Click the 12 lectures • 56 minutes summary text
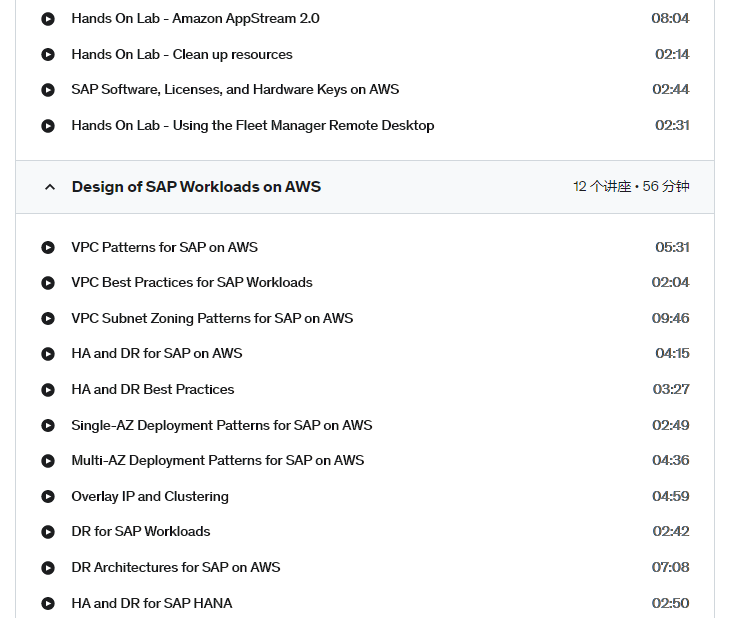 tap(631, 186)
